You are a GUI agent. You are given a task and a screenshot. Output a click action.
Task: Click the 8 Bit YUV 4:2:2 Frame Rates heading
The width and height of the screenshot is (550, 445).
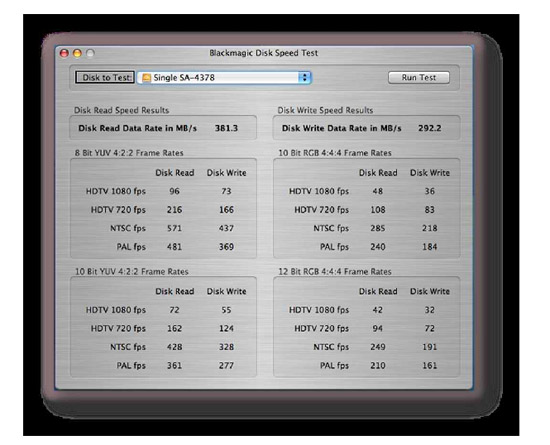[129, 153]
